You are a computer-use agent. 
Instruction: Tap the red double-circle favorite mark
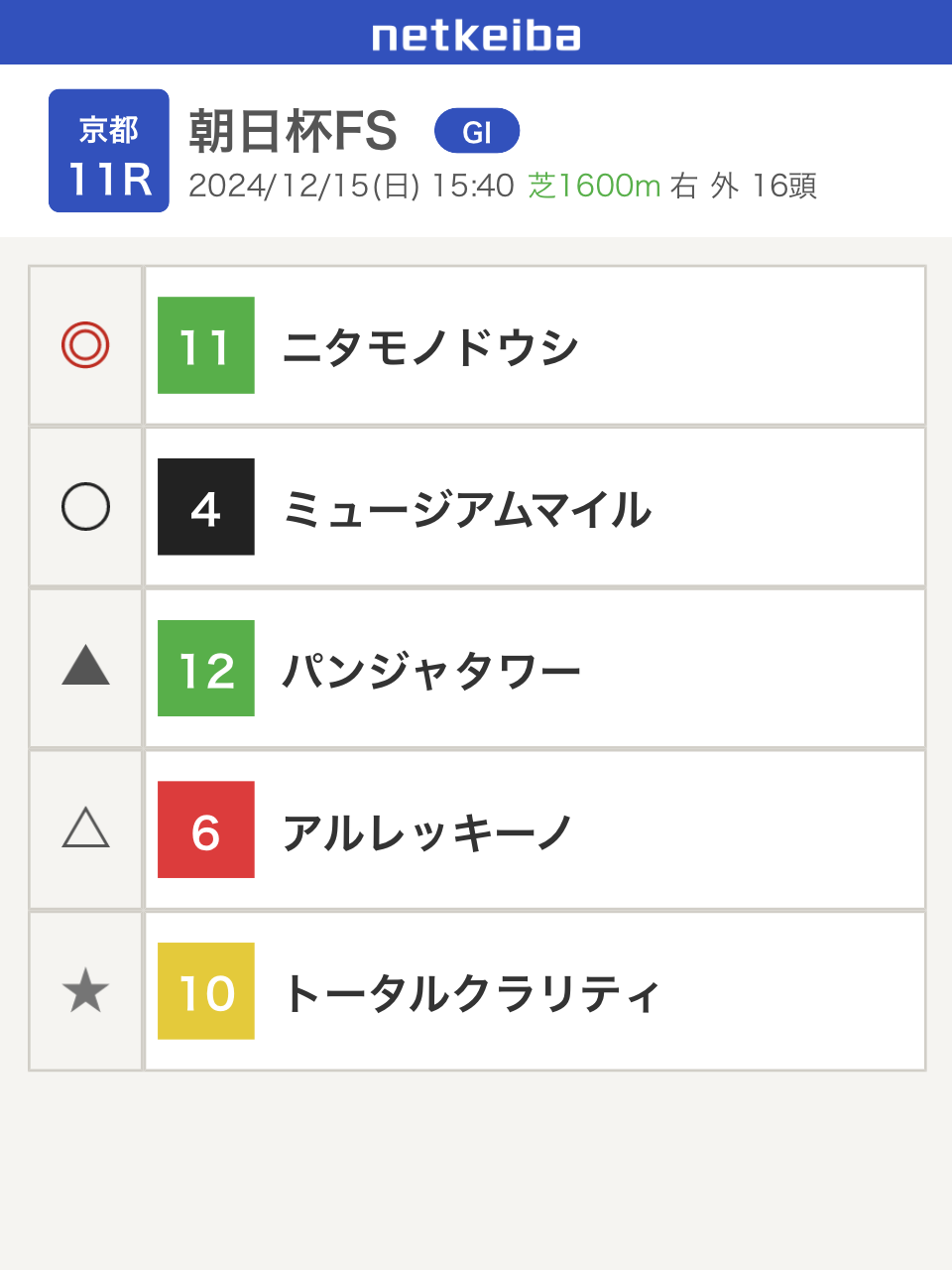point(85,345)
